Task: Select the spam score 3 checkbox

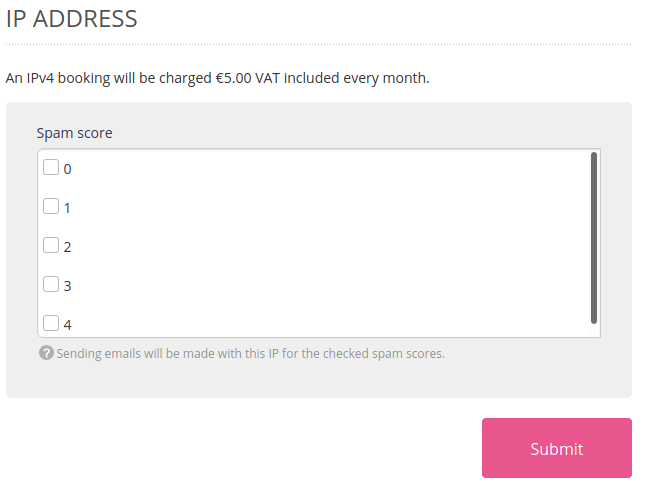Action: [51, 284]
